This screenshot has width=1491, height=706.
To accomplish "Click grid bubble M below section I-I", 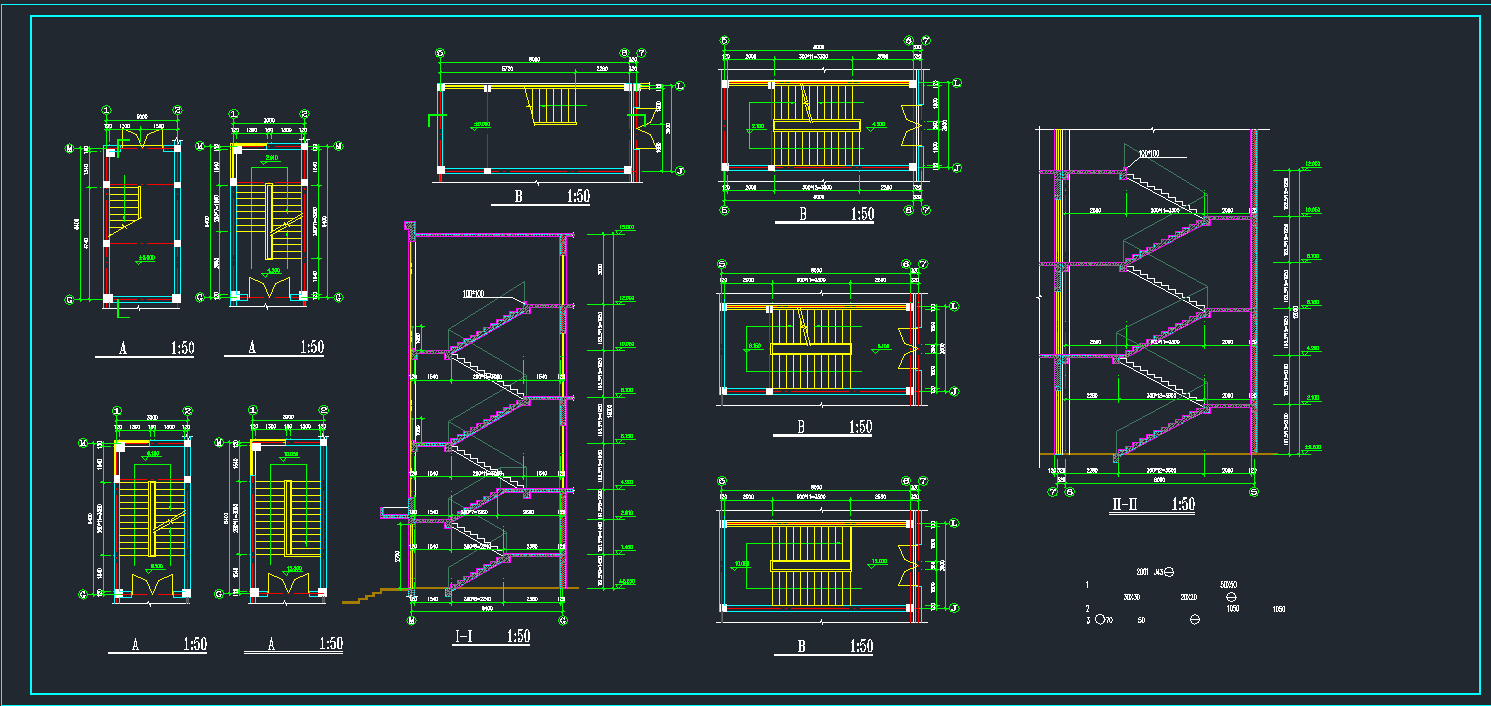I will point(411,621).
